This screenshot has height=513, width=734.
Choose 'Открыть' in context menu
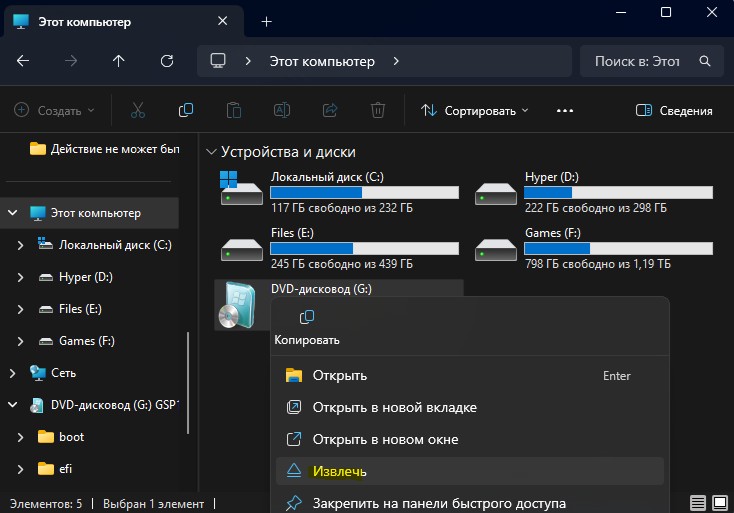click(470, 375)
